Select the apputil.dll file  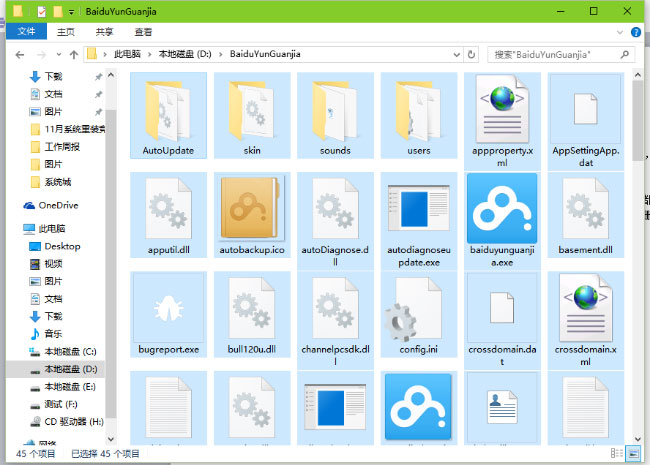168,215
